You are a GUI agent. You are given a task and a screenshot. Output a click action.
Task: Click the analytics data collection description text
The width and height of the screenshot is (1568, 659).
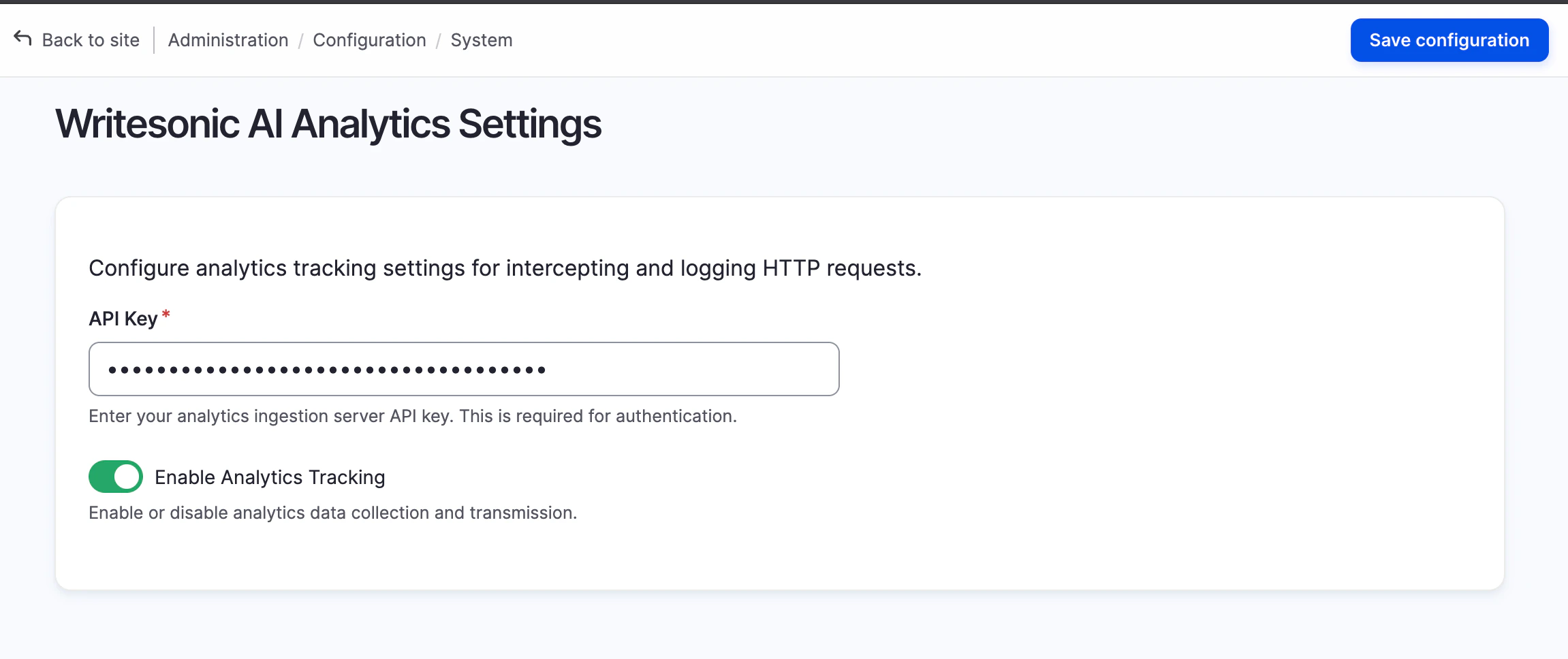333,513
